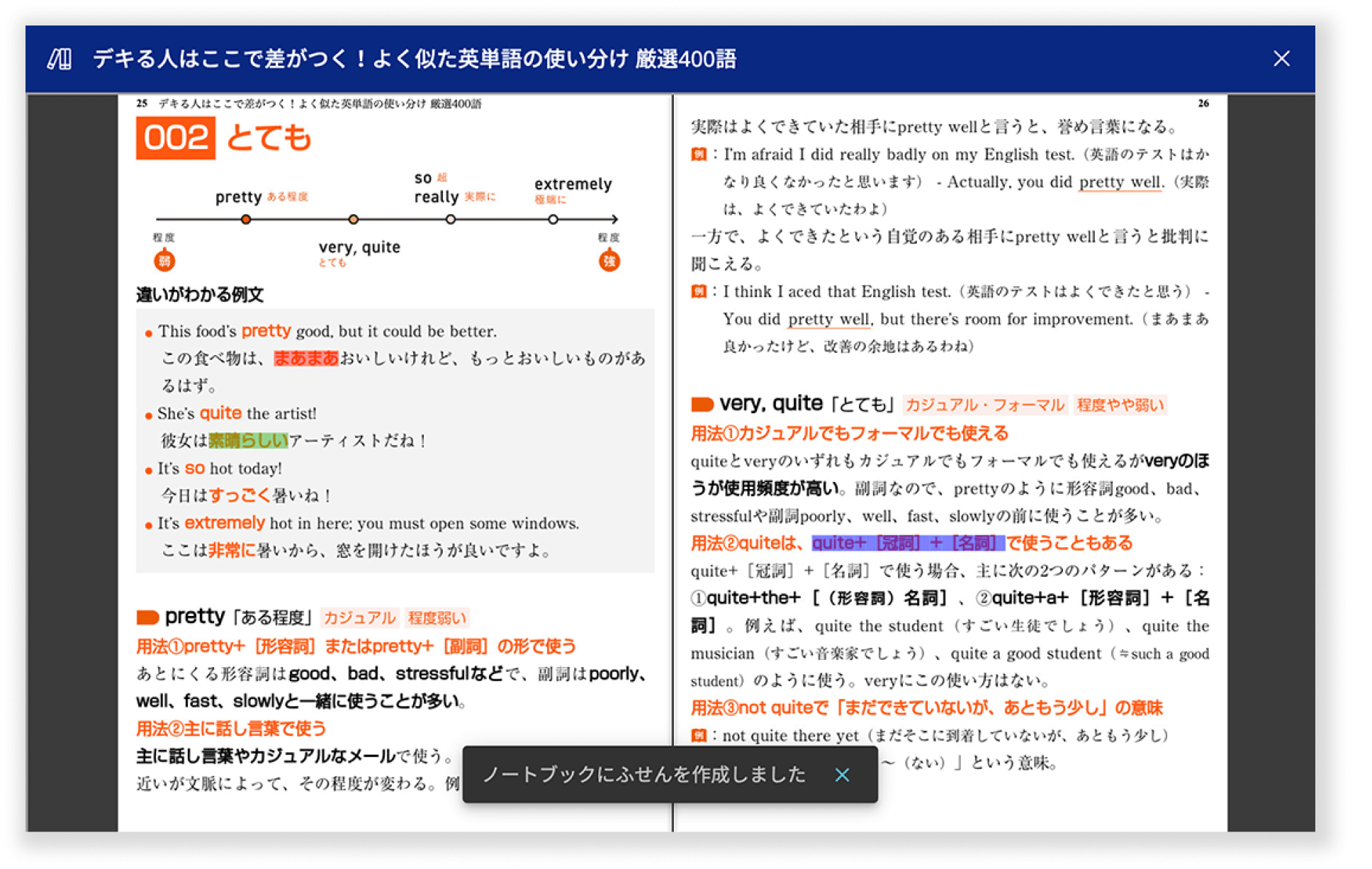Click the 例 icon beside the English test example
This screenshot has width=1372, height=869.
tap(698, 155)
